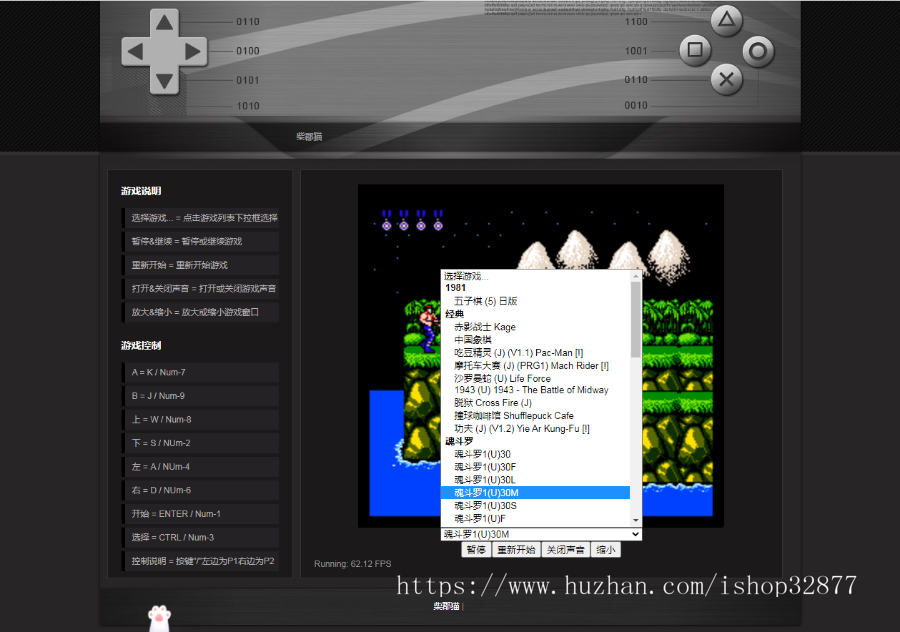Pause the game with 暂停 button
The width and height of the screenshot is (900, 632).
(476, 550)
